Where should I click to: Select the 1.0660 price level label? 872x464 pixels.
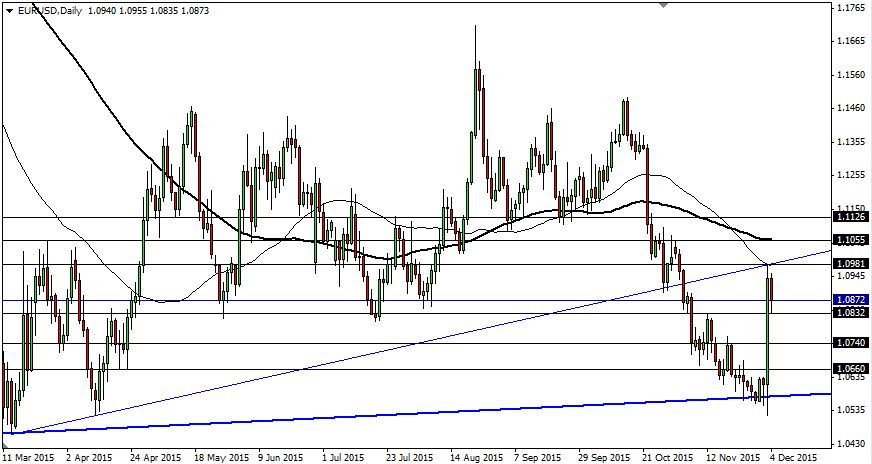click(x=850, y=367)
